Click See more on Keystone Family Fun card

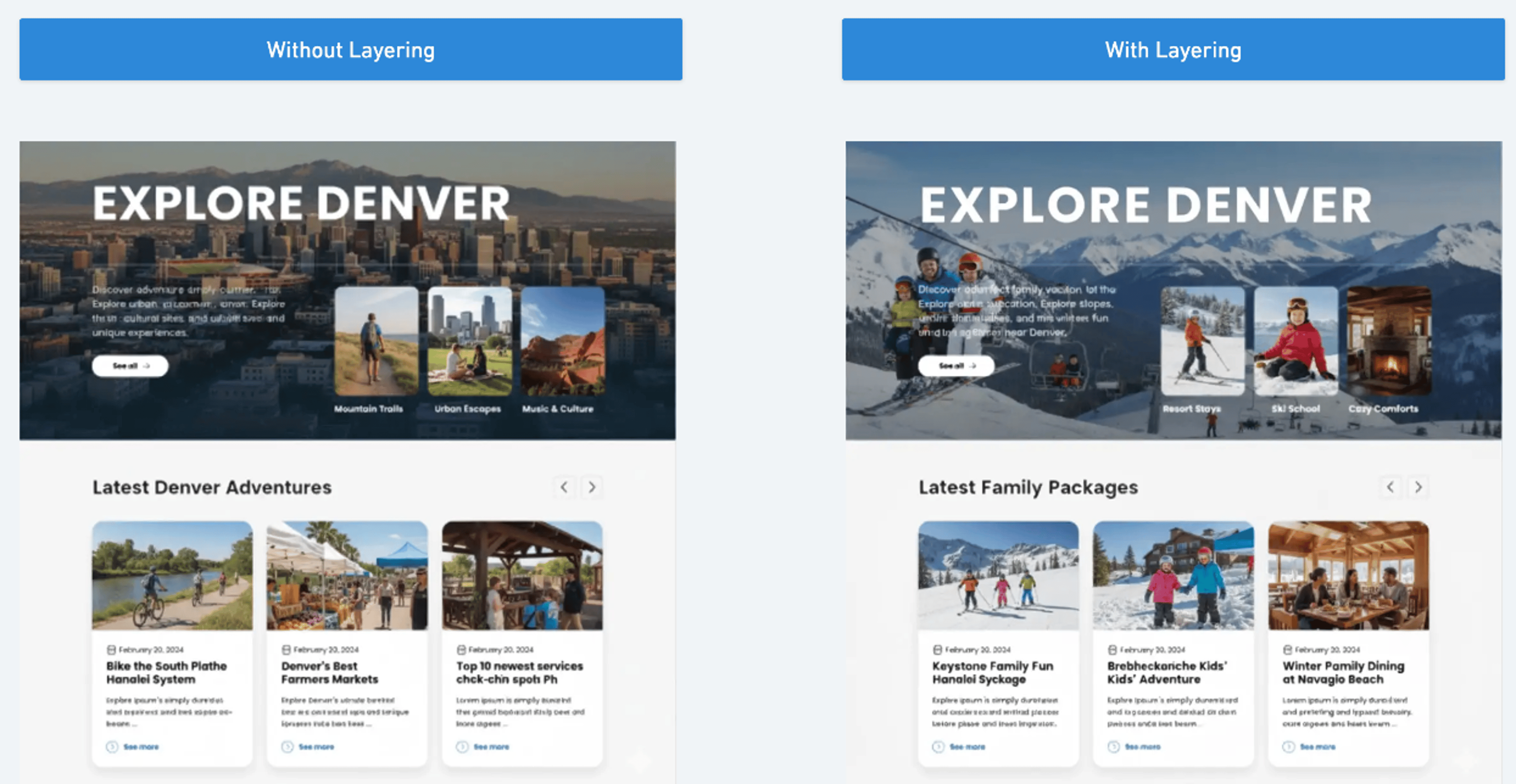pyautogui.click(x=967, y=747)
